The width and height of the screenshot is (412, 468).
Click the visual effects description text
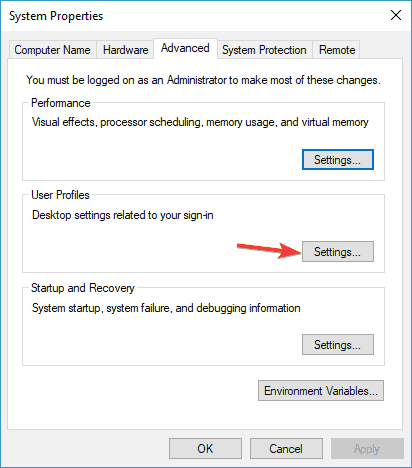point(200,122)
